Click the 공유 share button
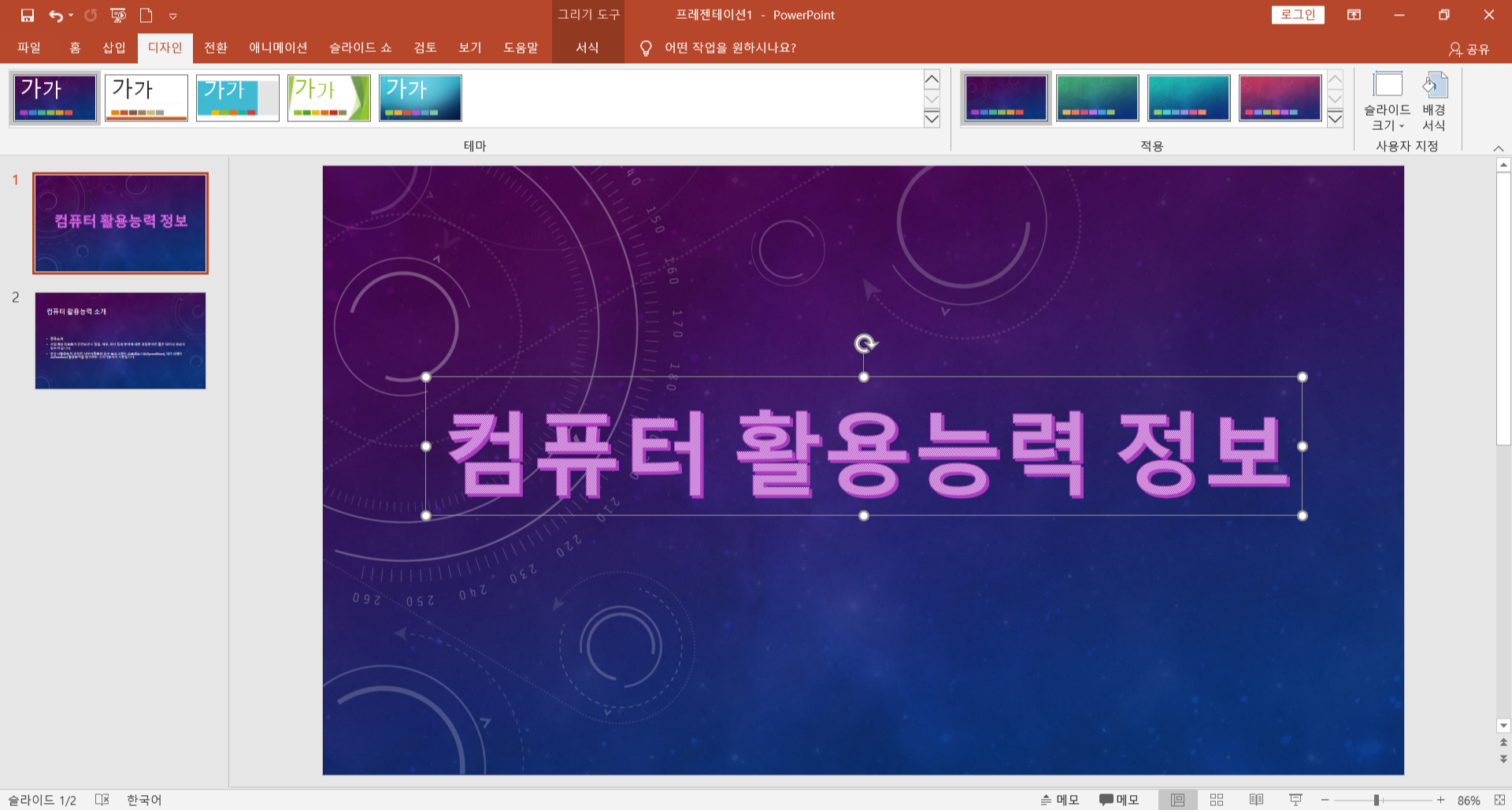Viewport: 1512px width, 810px height. coord(1469,49)
